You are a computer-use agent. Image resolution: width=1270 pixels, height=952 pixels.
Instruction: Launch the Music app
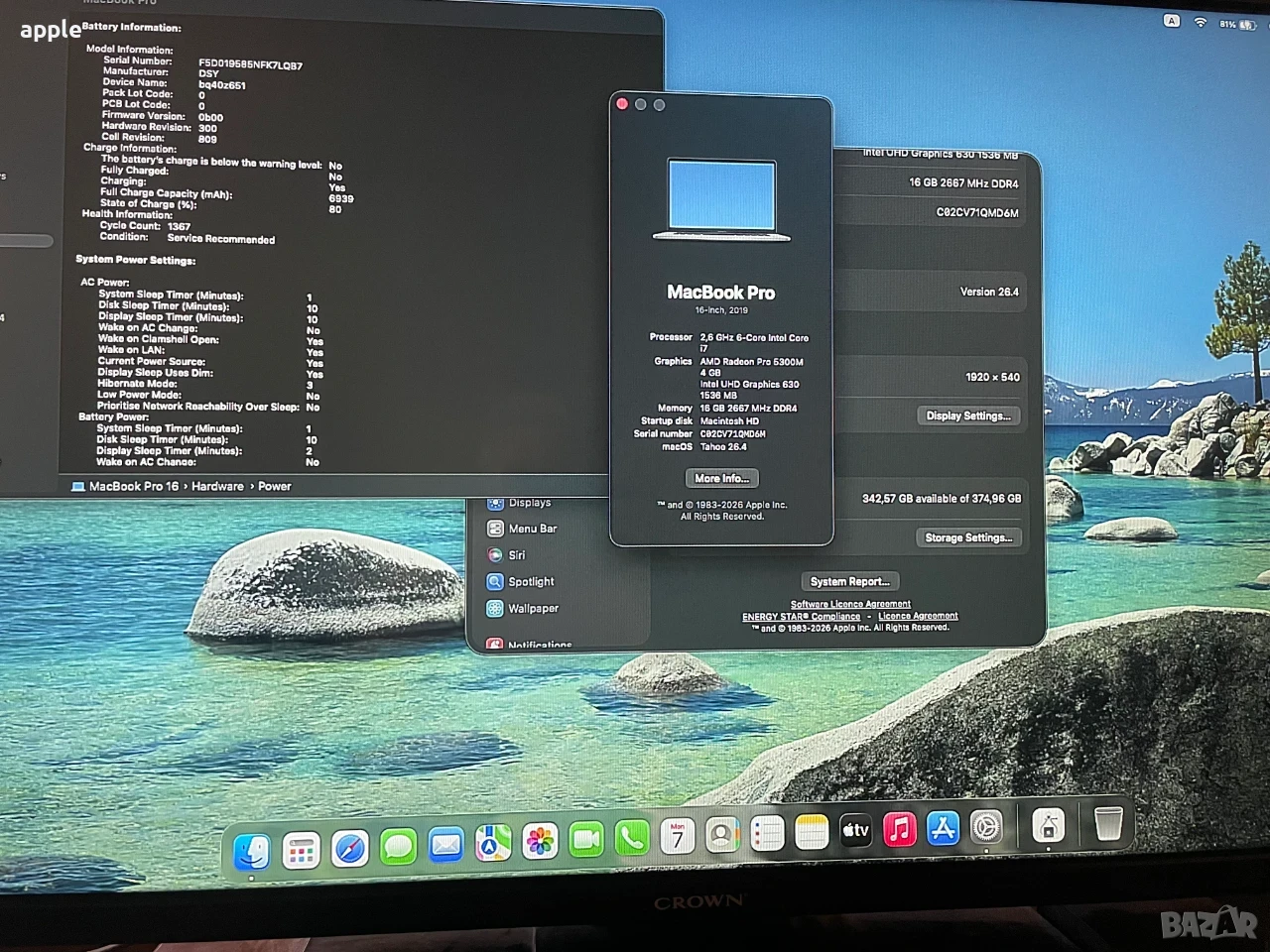899,828
